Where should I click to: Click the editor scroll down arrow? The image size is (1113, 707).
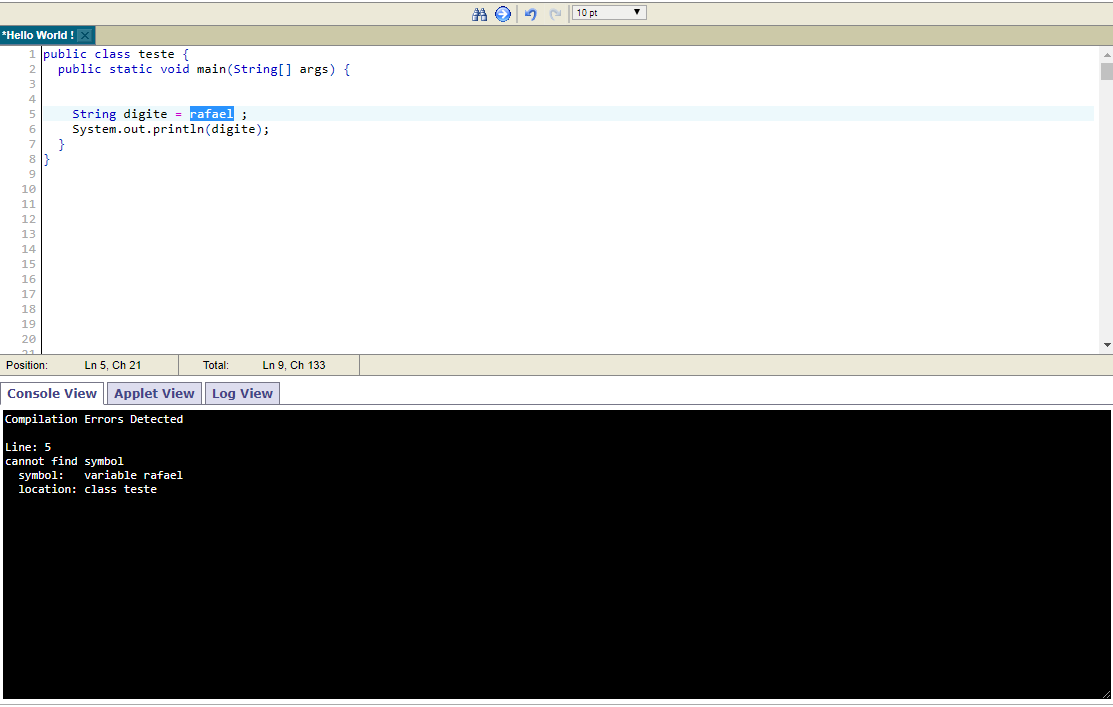[x=1107, y=346]
